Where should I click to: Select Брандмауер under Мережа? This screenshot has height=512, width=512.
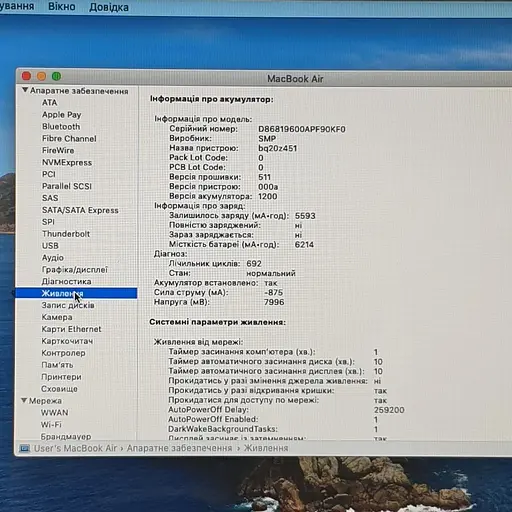66,436
